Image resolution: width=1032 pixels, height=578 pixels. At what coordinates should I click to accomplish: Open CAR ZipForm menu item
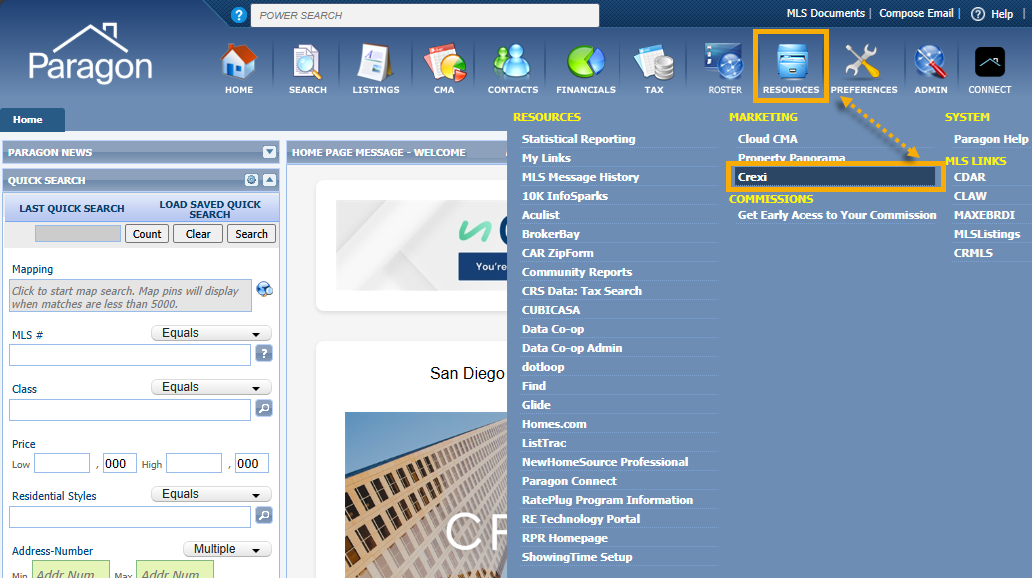pyautogui.click(x=557, y=253)
